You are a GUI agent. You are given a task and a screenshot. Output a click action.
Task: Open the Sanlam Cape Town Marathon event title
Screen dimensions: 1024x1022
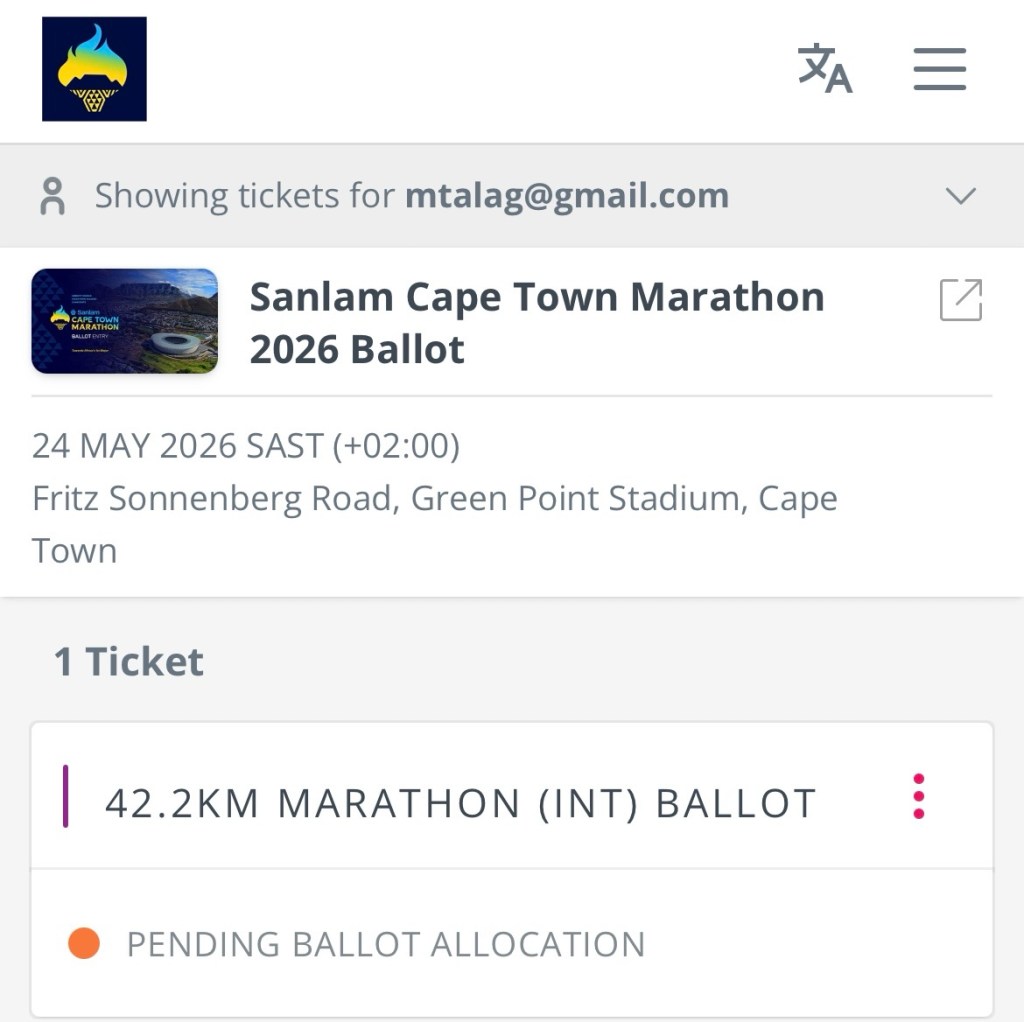(536, 297)
